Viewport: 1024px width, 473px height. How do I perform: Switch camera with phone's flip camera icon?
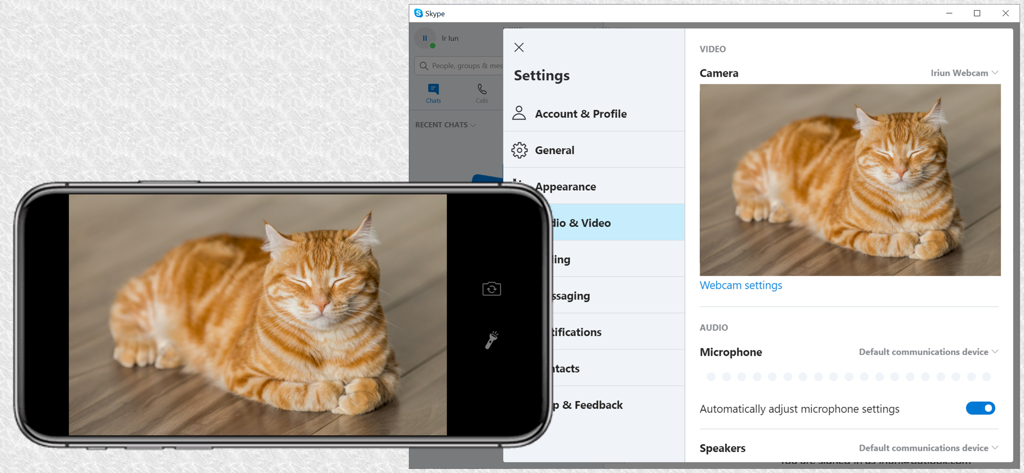(x=492, y=289)
